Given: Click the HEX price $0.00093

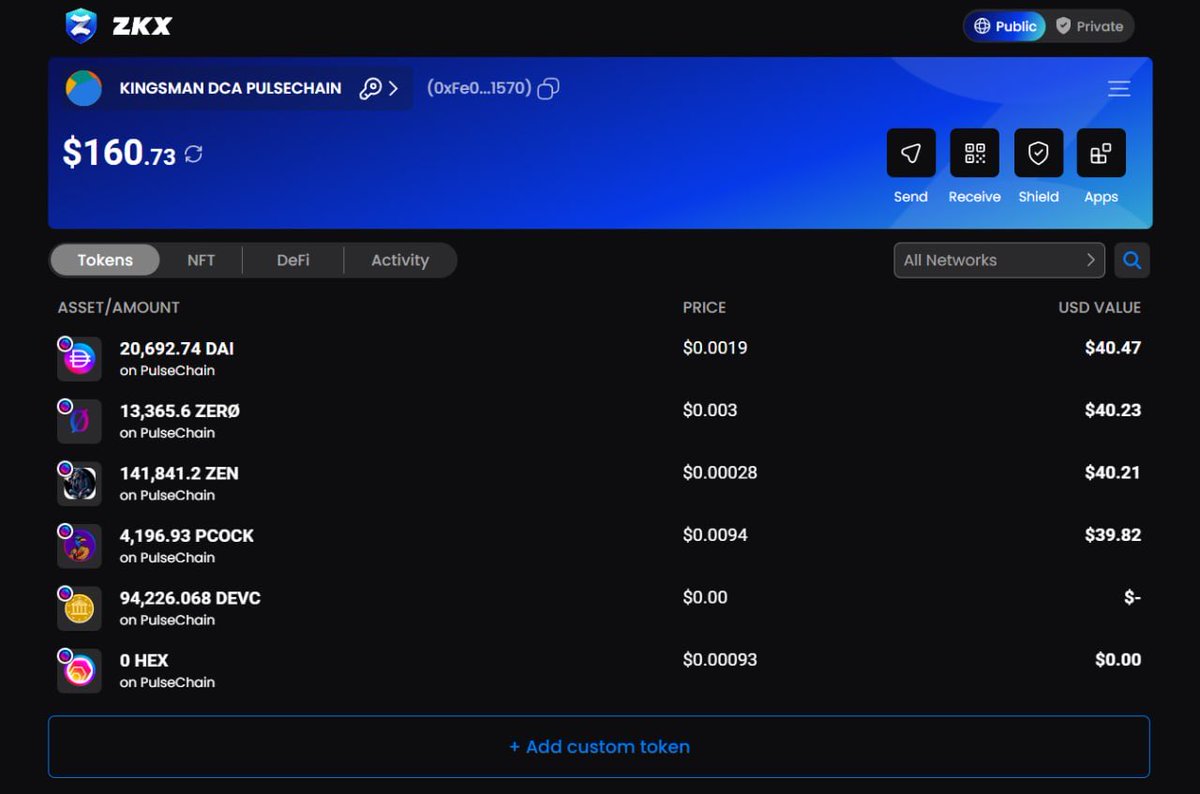Looking at the screenshot, I should 720,660.
